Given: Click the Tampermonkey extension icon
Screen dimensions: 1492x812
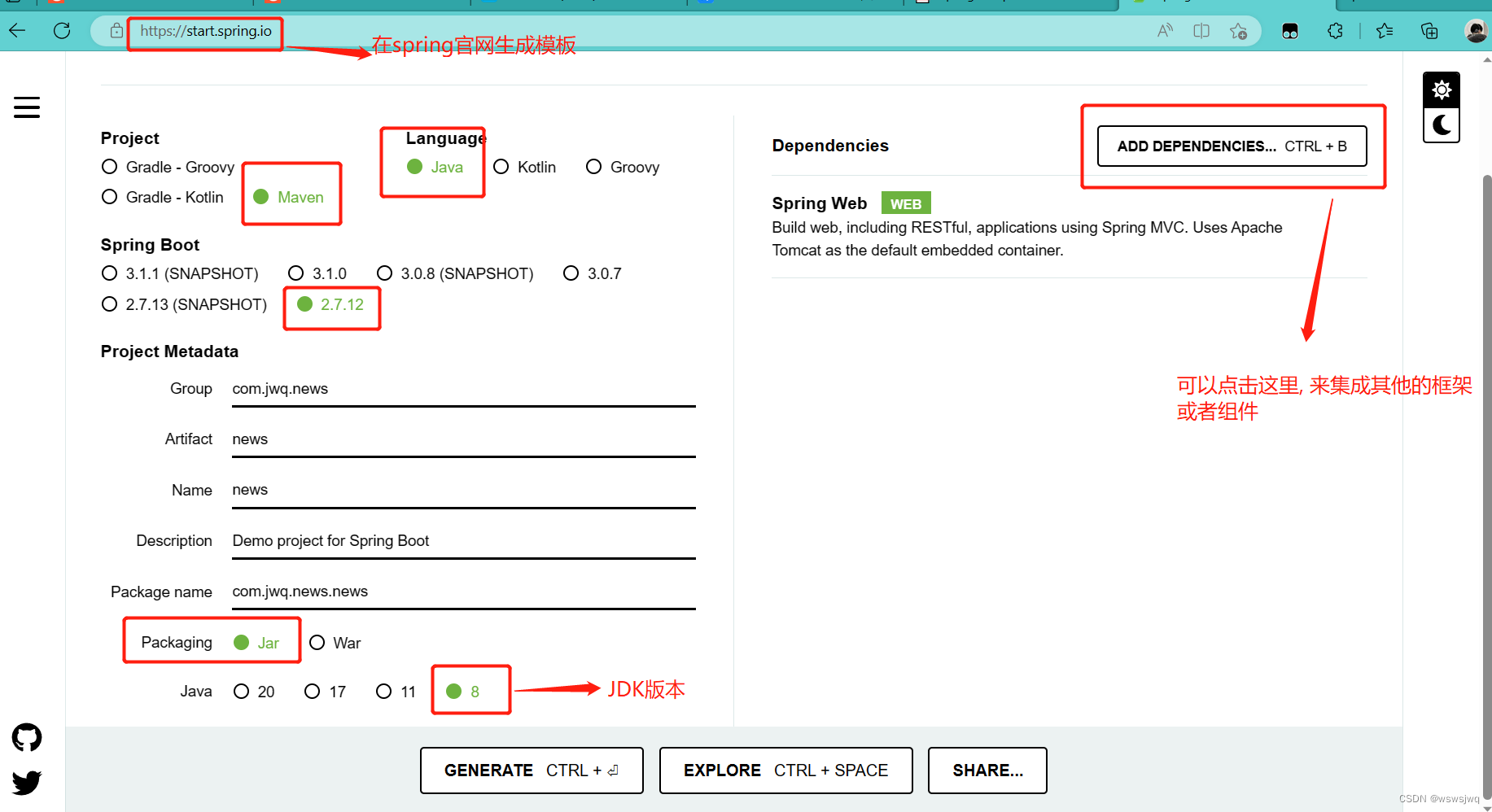Looking at the screenshot, I should click(x=1290, y=31).
